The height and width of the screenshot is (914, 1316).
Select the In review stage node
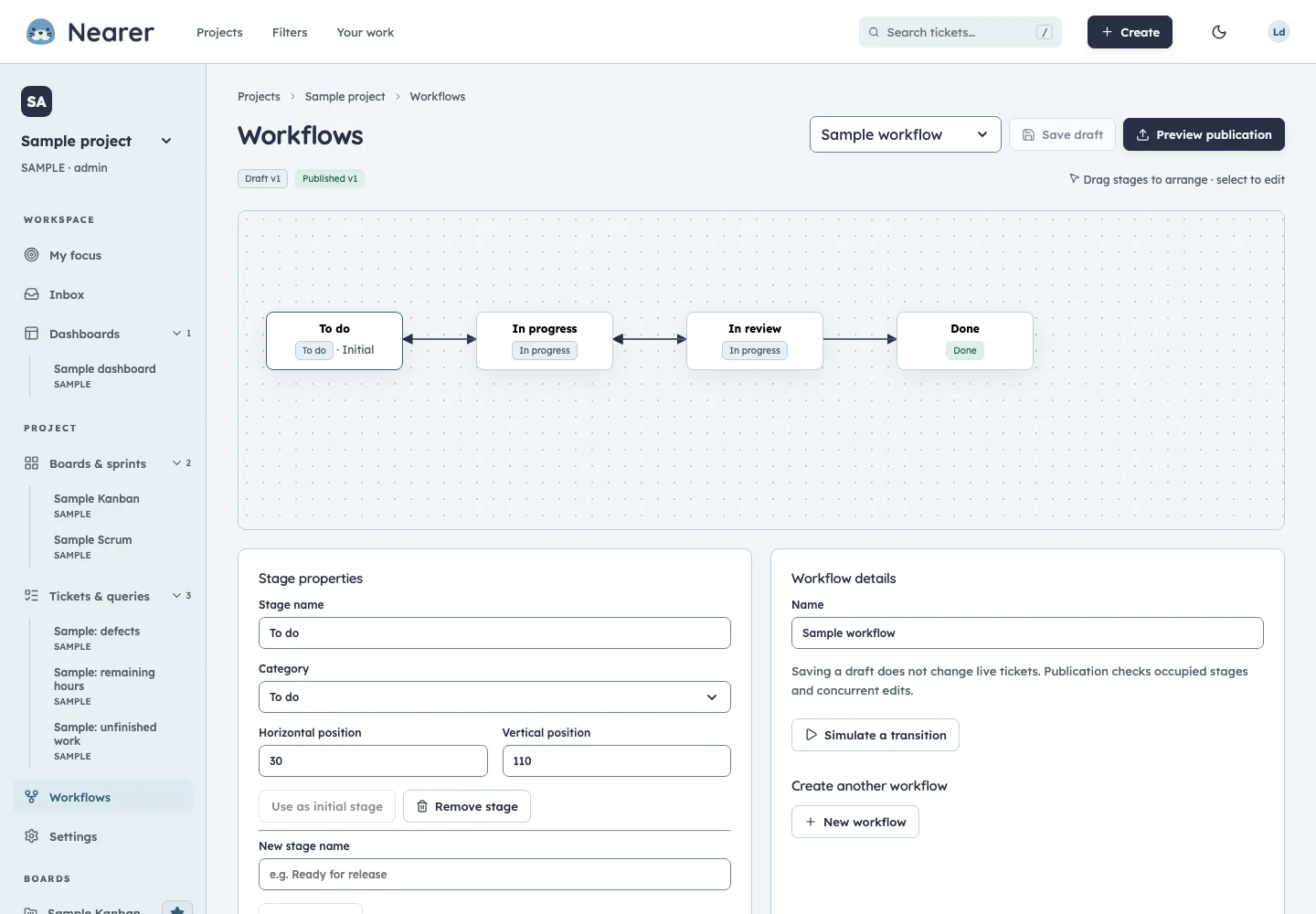[x=755, y=341]
